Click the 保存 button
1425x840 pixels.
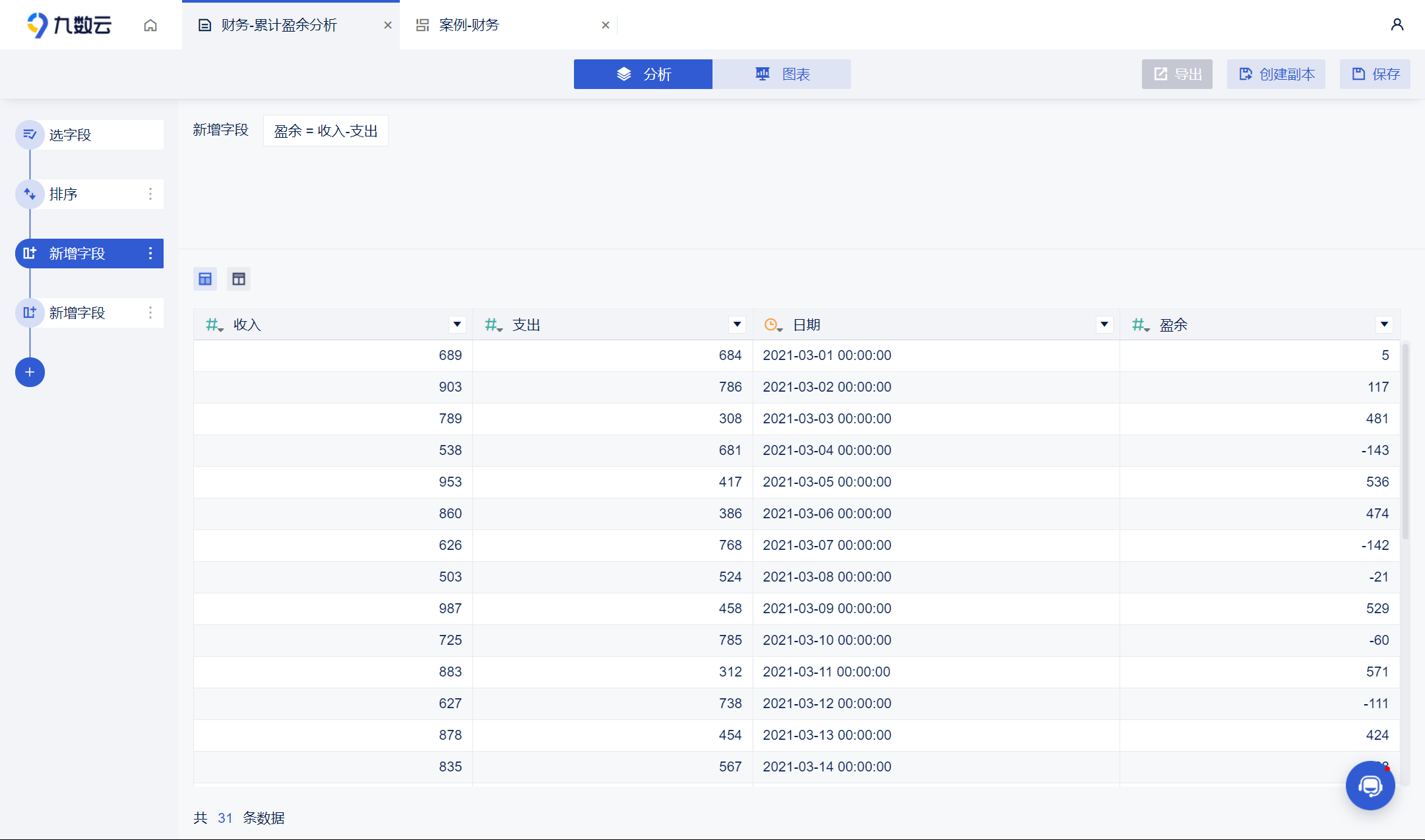[1375, 74]
